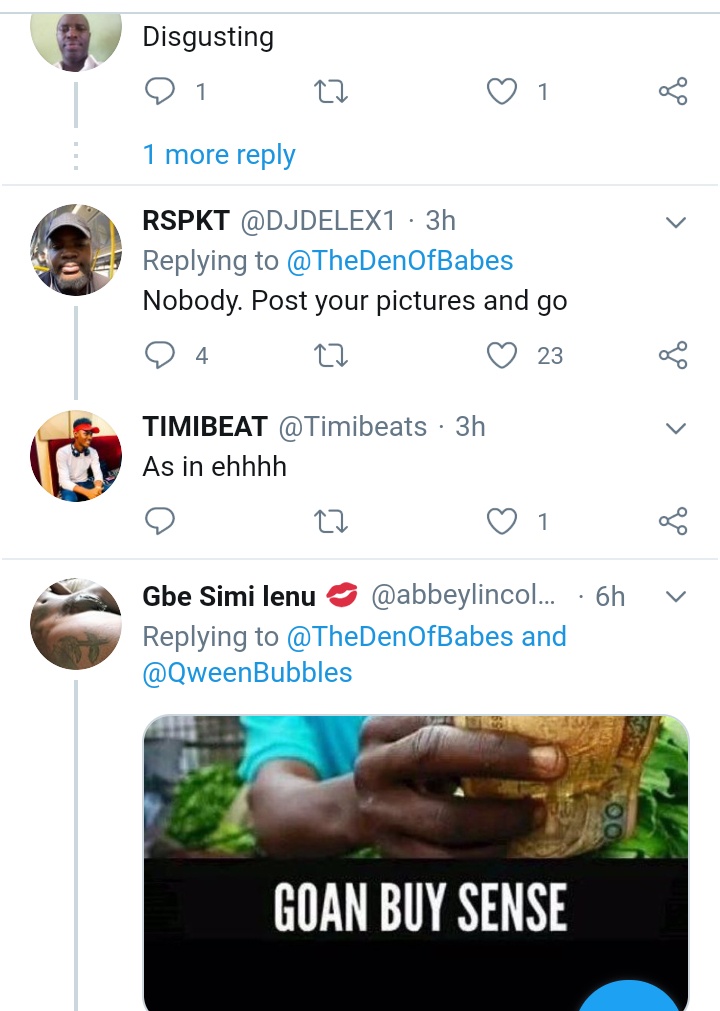720x1011 pixels.
Task: Retweet TIMIBEAT's 'As in ehhhh' tweet
Action: tap(330, 521)
